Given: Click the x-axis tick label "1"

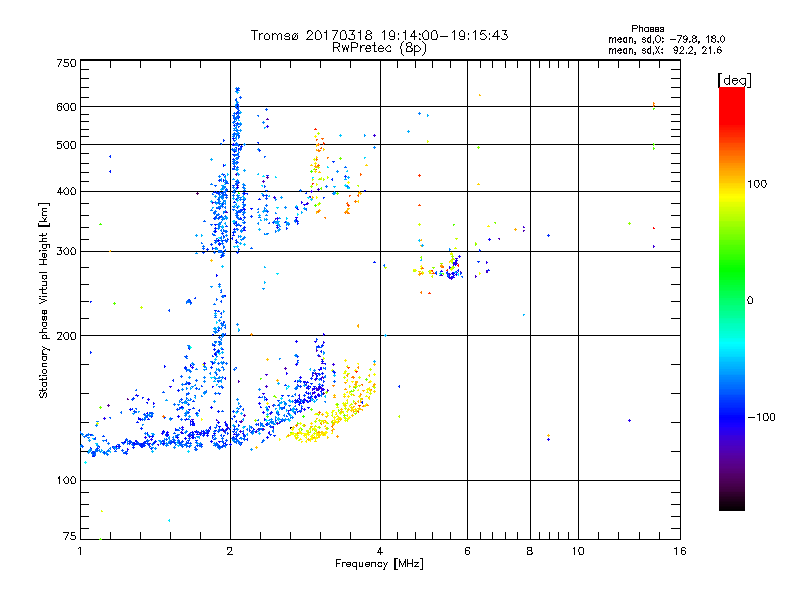Looking at the screenshot, I should coord(80,551).
